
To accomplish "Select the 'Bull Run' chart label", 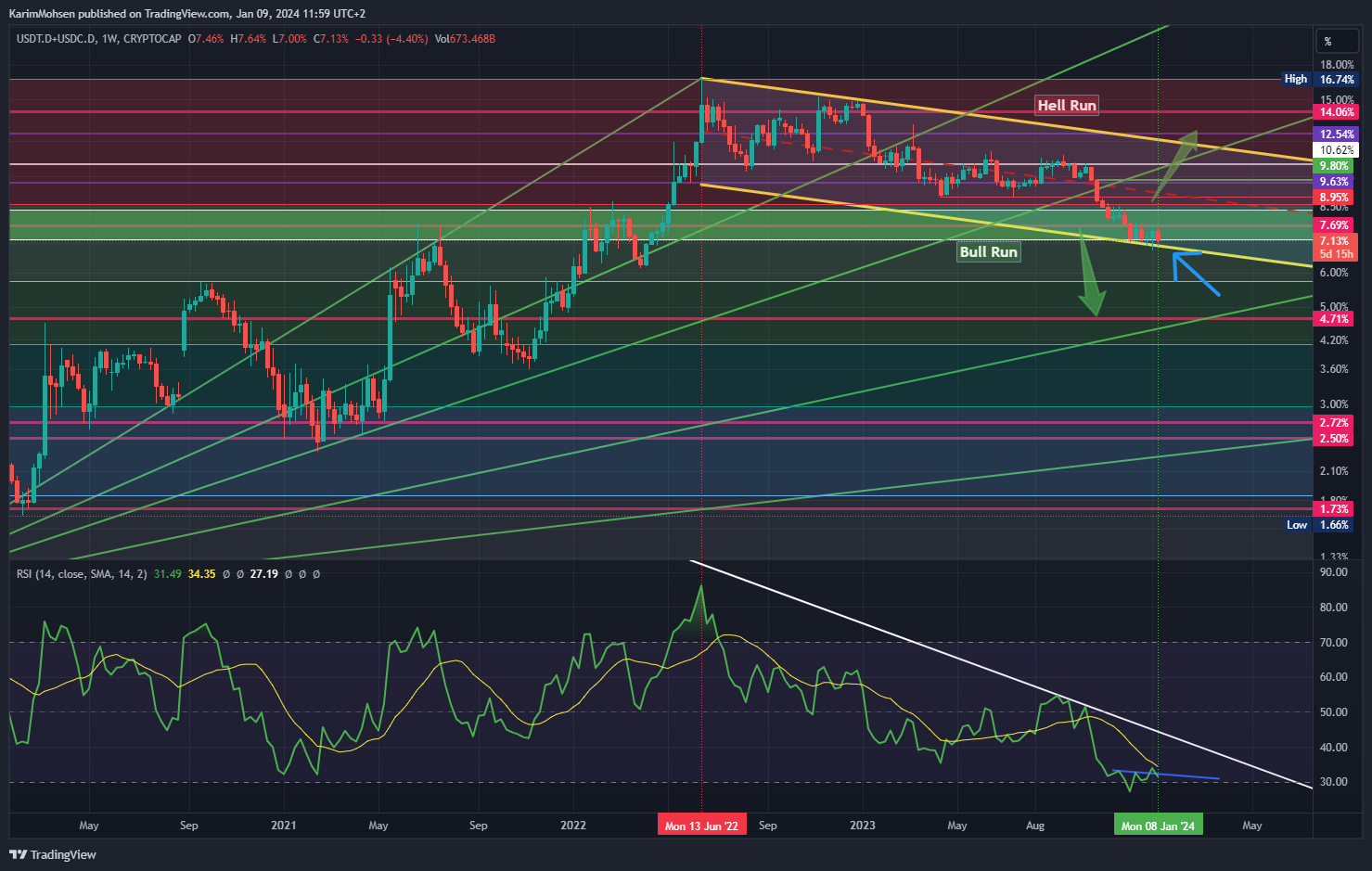I will tap(988, 252).
